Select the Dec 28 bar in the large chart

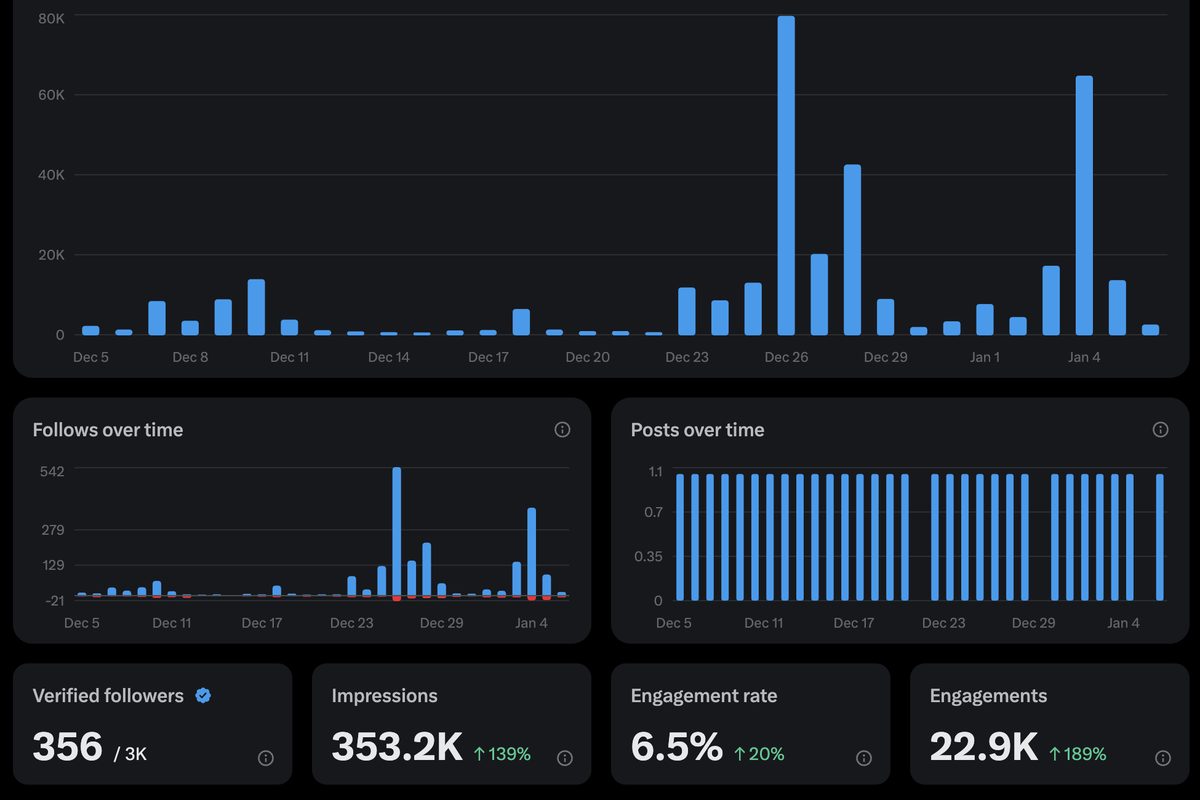(x=852, y=250)
